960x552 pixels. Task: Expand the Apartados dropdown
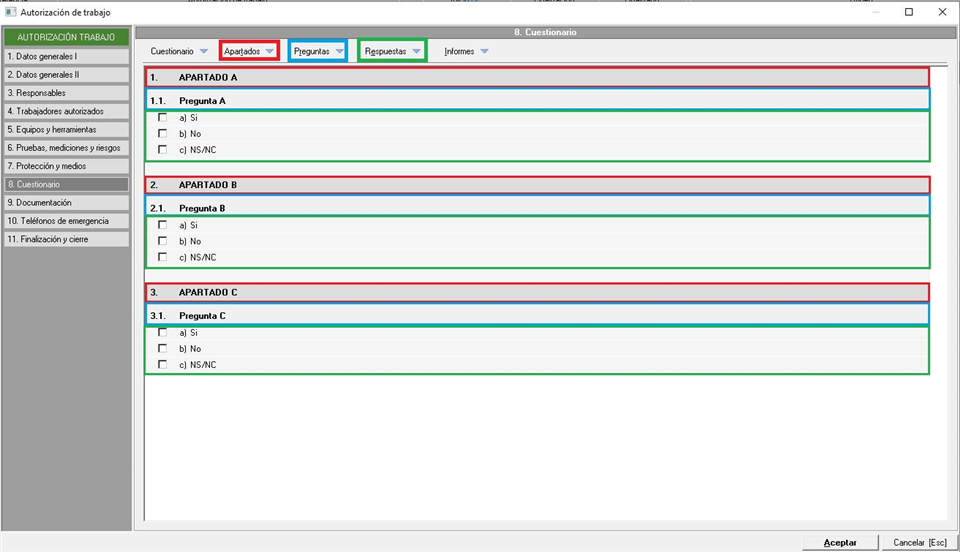[x=248, y=51]
